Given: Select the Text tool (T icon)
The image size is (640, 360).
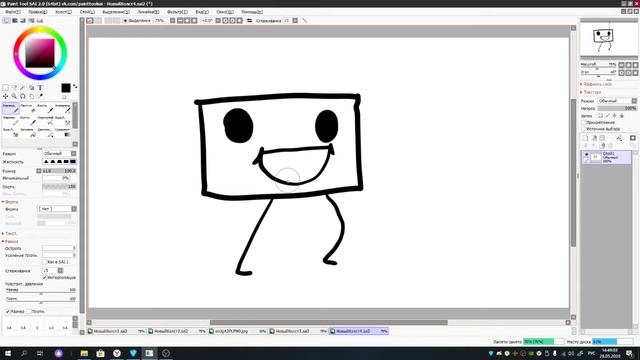Looking at the screenshot, I should (x=40, y=88).
